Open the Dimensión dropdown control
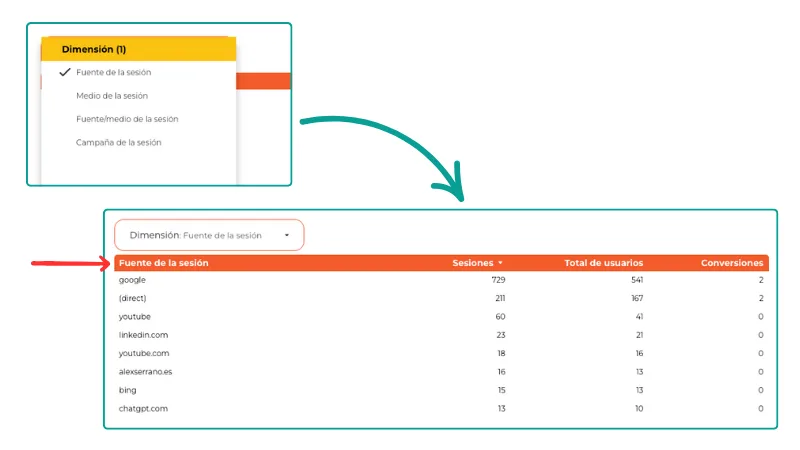 (208, 235)
